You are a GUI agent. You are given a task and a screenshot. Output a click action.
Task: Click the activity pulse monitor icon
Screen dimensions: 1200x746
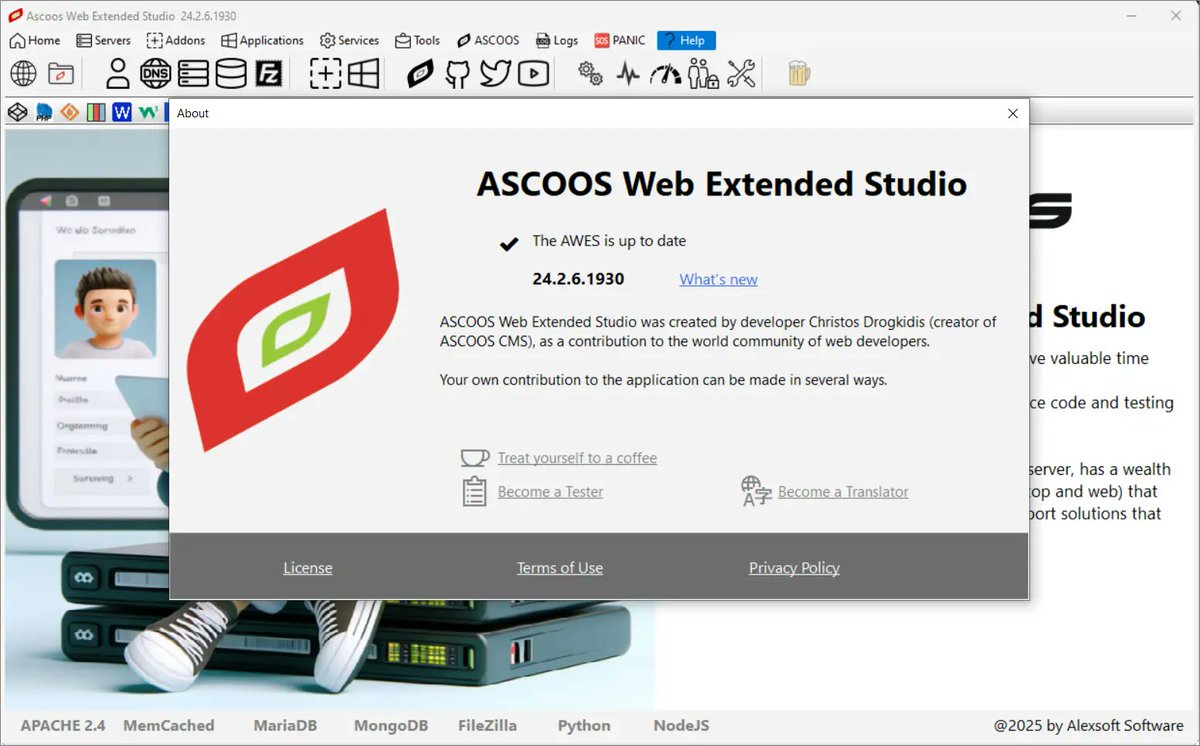pyautogui.click(x=627, y=73)
